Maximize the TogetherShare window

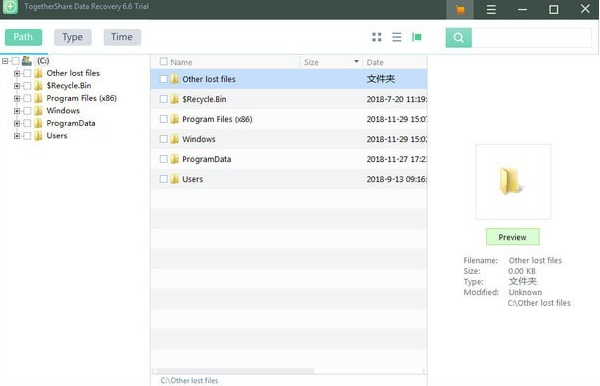tap(553, 10)
